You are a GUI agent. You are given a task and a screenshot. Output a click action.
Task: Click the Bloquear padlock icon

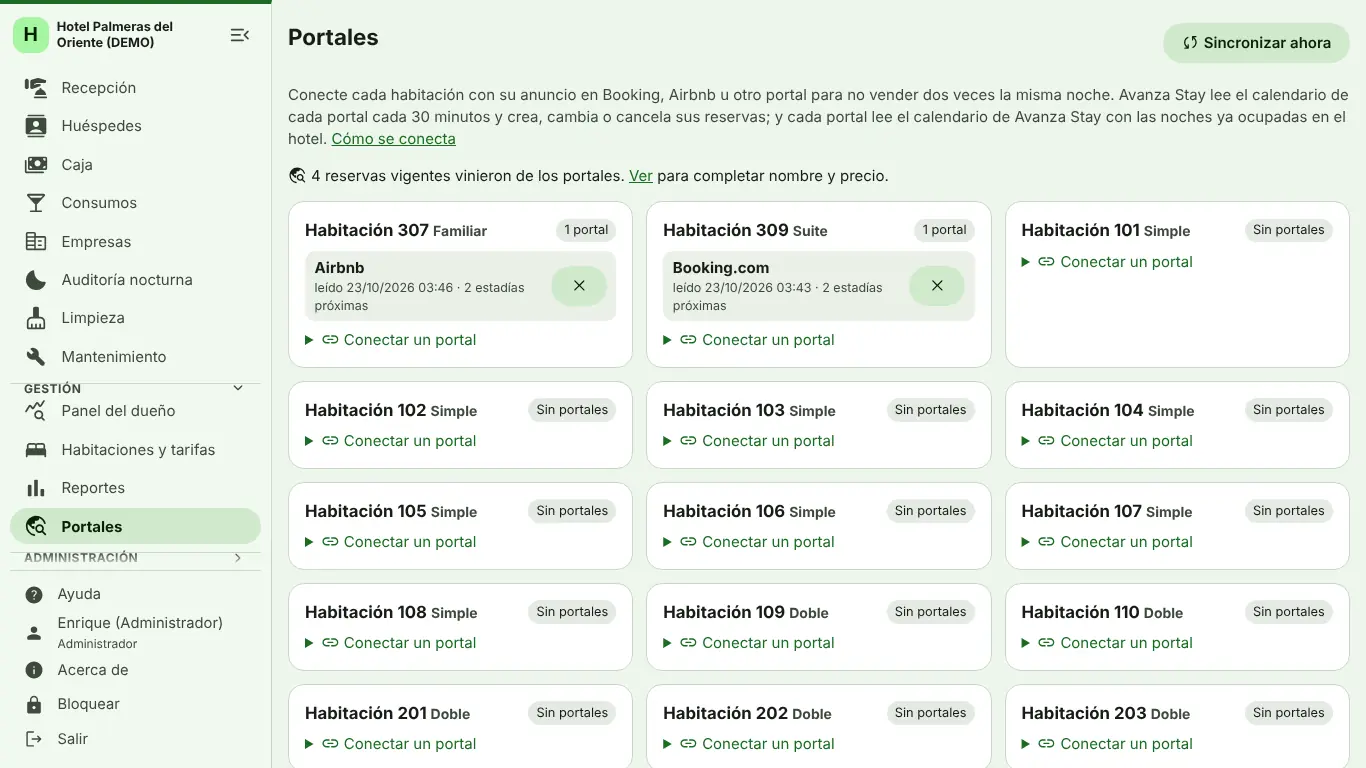34,705
